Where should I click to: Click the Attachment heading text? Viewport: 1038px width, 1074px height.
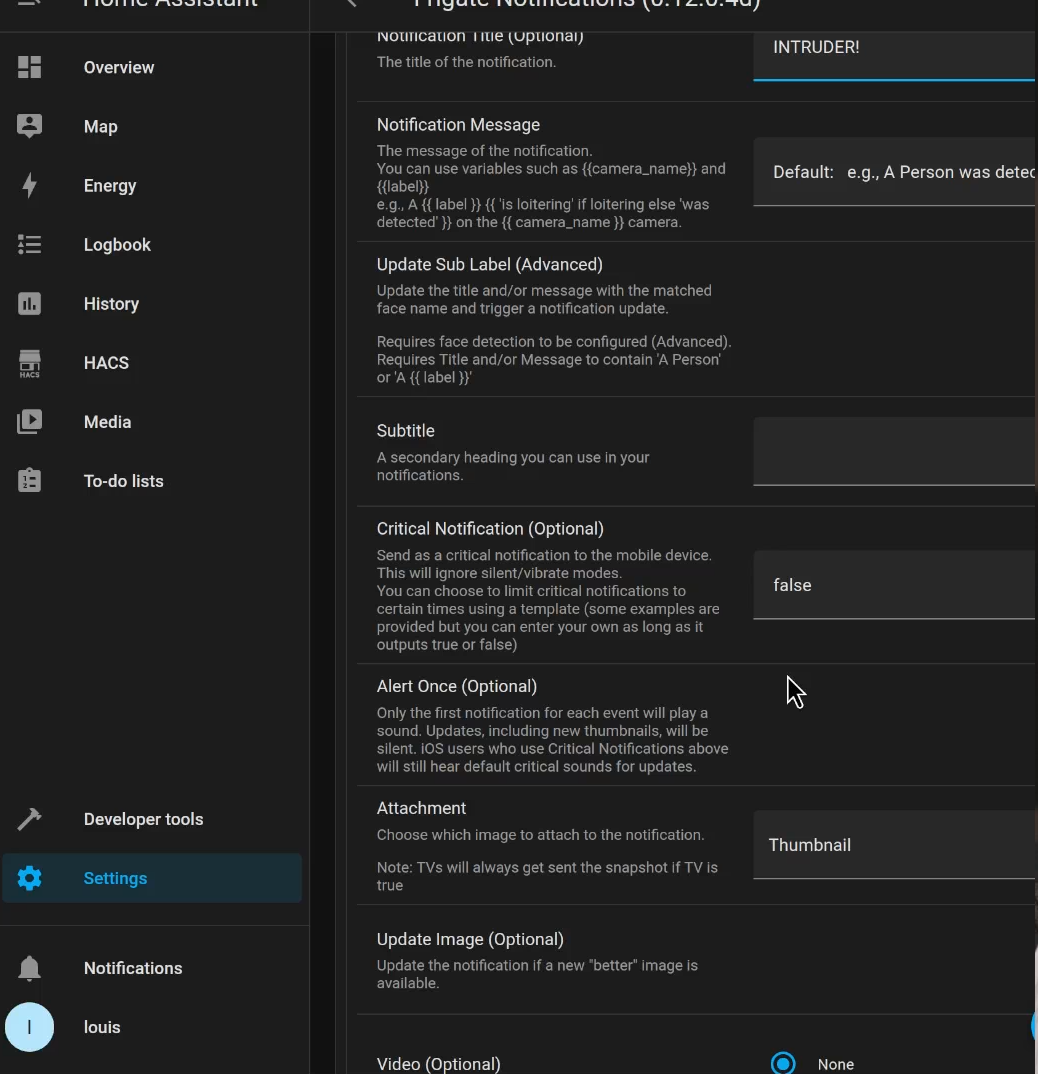421,808
